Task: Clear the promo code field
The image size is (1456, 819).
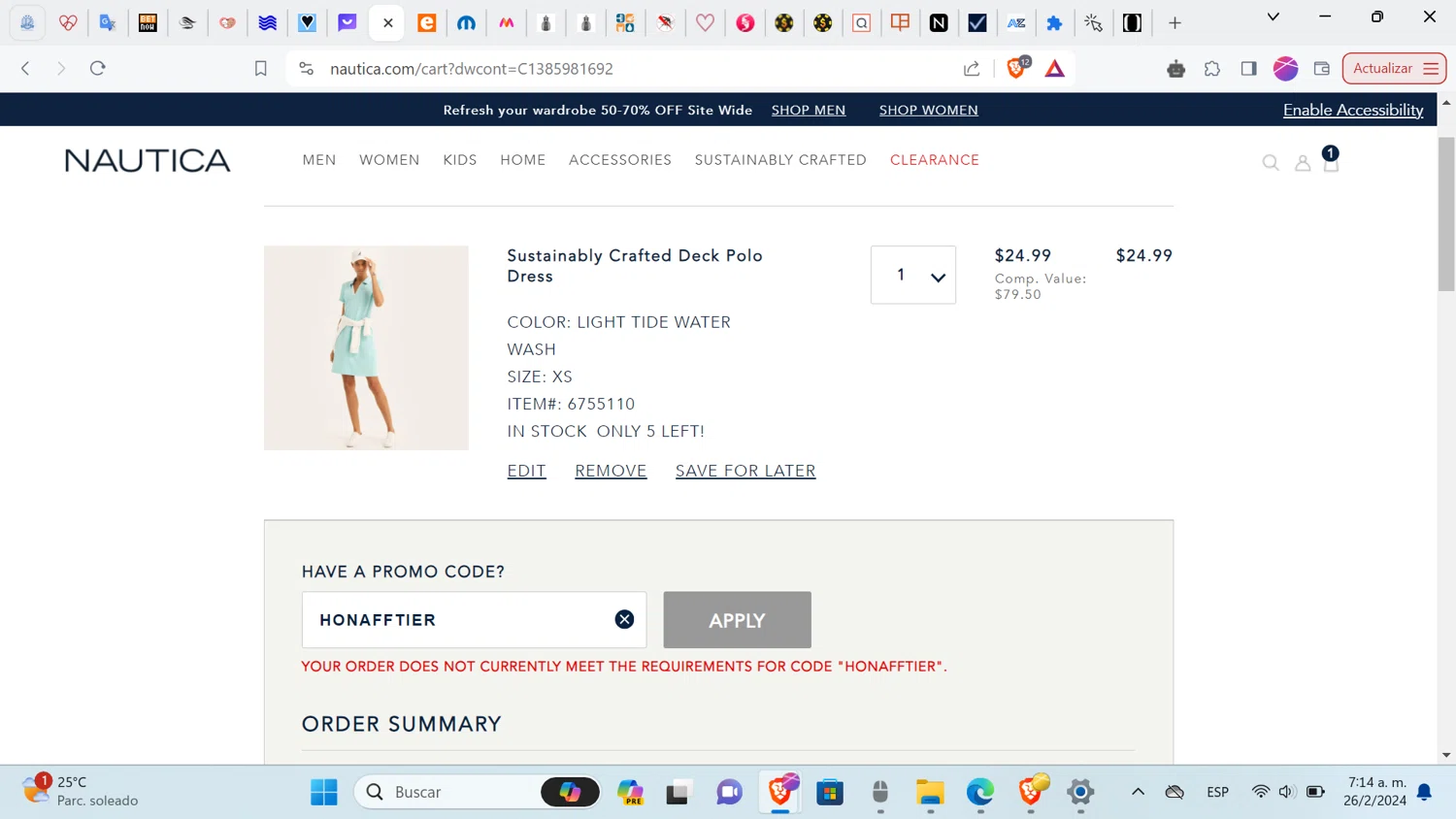Action: [x=624, y=619]
